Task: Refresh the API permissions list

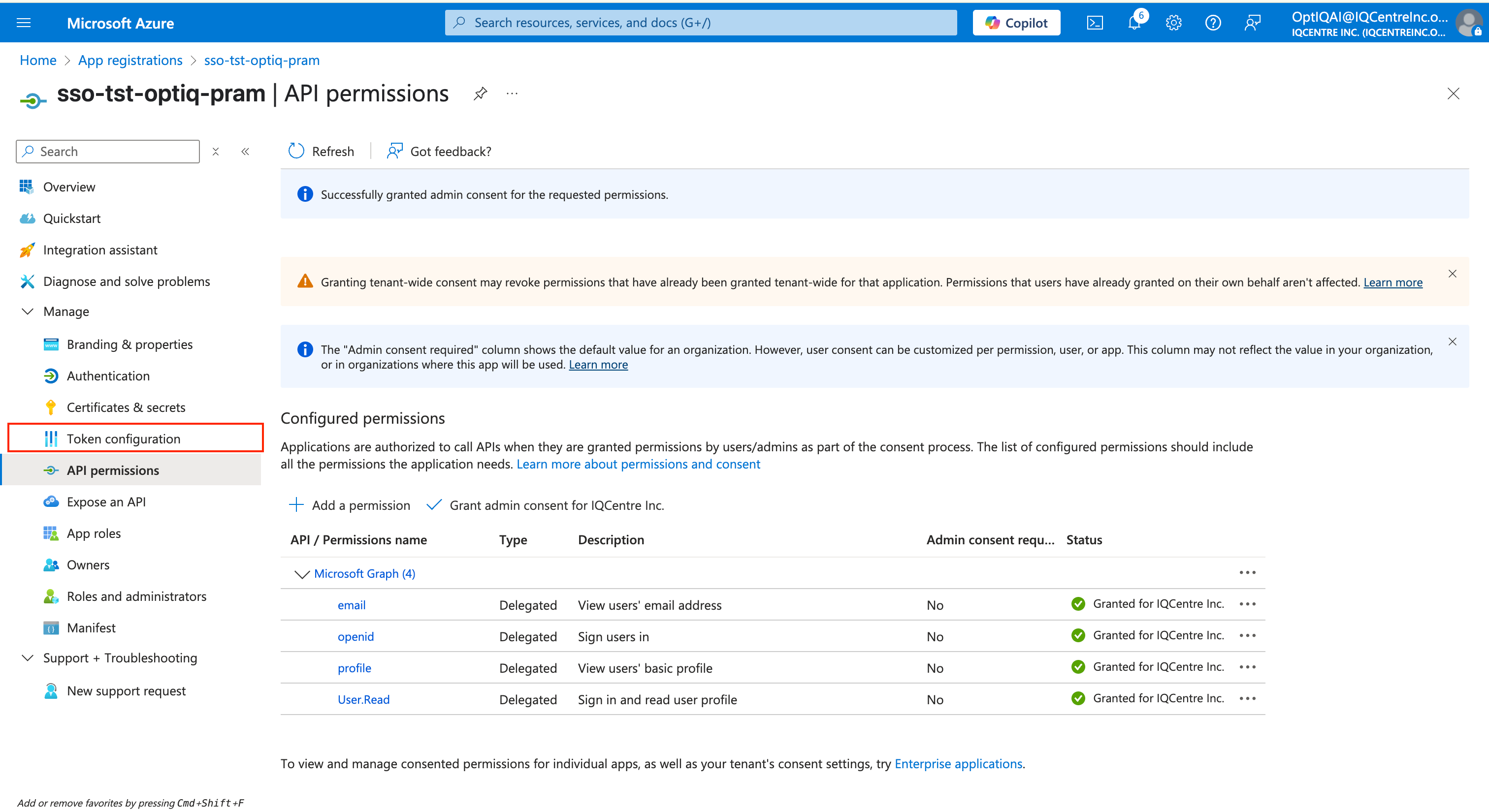Action: pyautogui.click(x=321, y=151)
